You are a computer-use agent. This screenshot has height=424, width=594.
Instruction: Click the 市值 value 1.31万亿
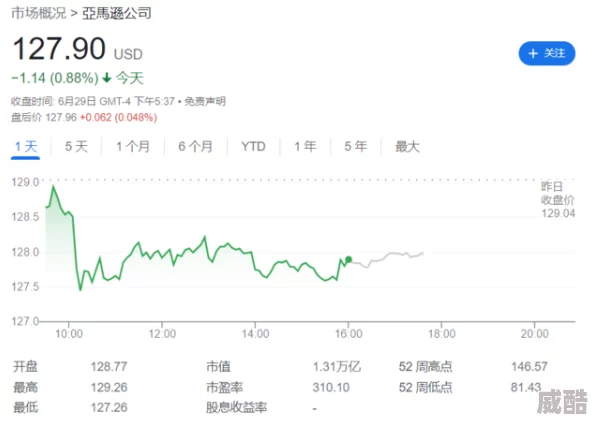[x=337, y=367]
